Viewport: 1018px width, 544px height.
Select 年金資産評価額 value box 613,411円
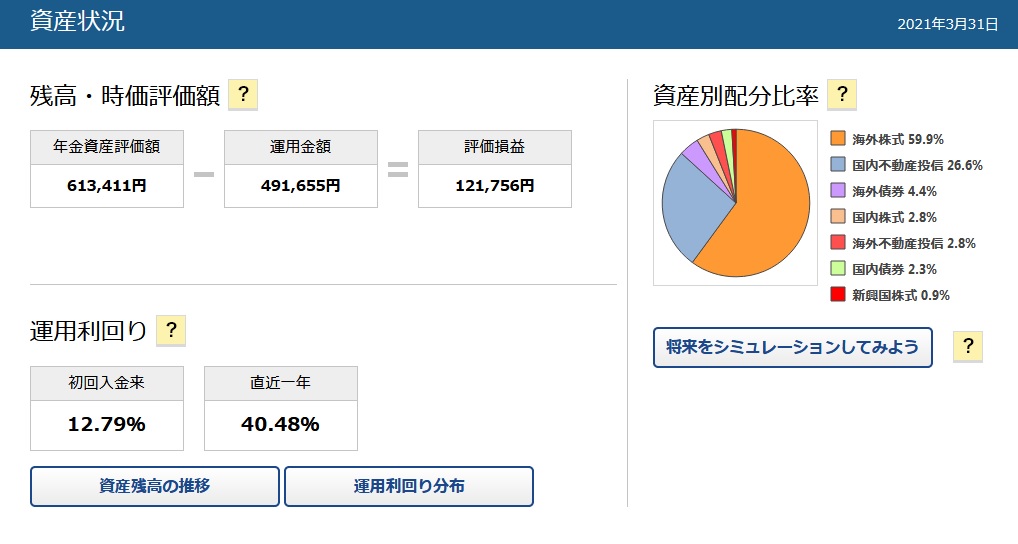point(106,186)
